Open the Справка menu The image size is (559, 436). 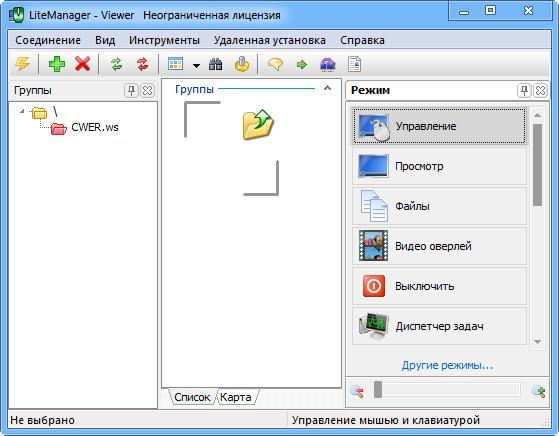click(362, 40)
